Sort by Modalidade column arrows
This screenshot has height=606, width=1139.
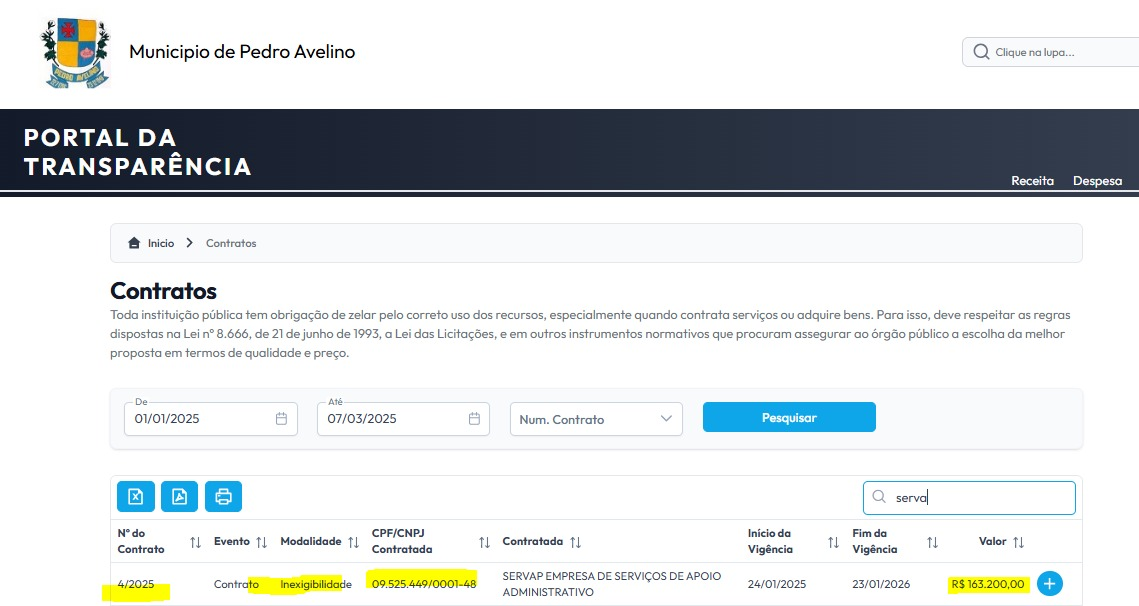click(x=354, y=542)
